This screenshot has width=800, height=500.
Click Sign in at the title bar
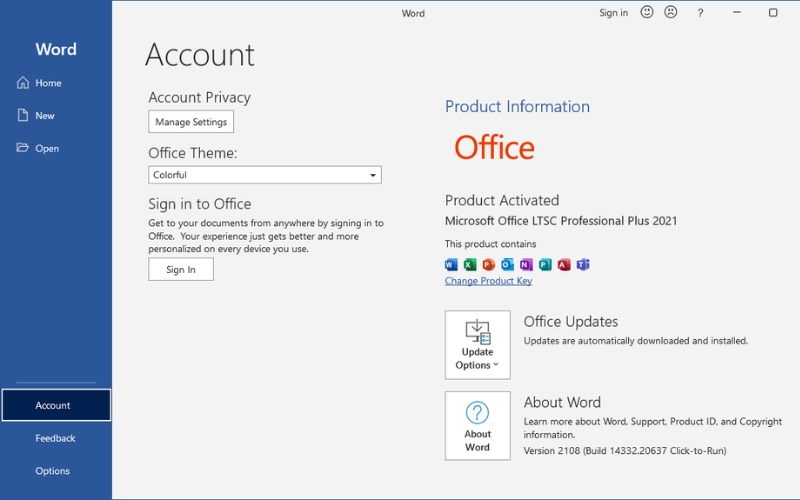click(x=613, y=13)
